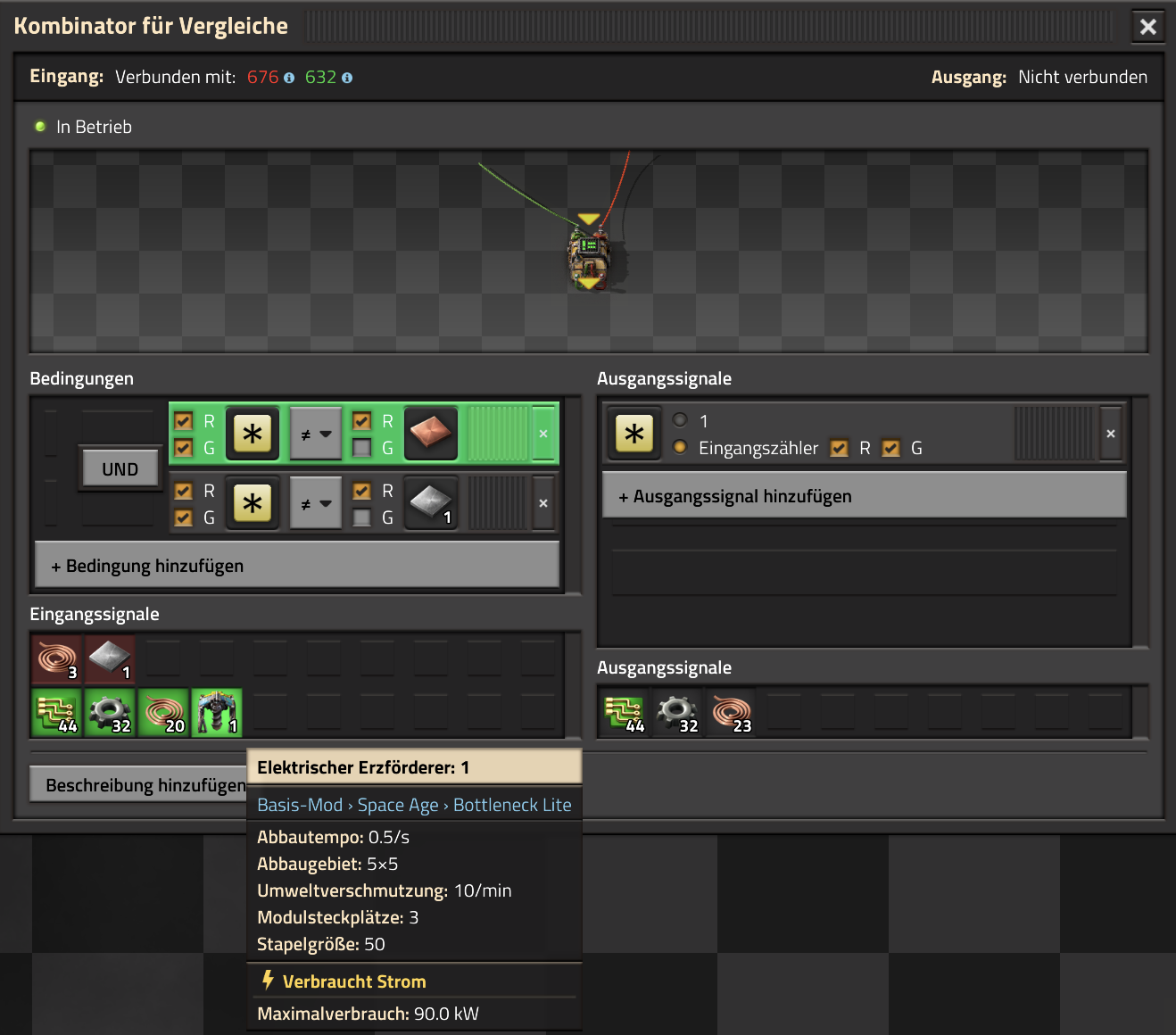The height and width of the screenshot is (1035, 1176).
Task: Click 'Maximalverbrauch: 90.0 kW' text
Action: tap(368, 1014)
